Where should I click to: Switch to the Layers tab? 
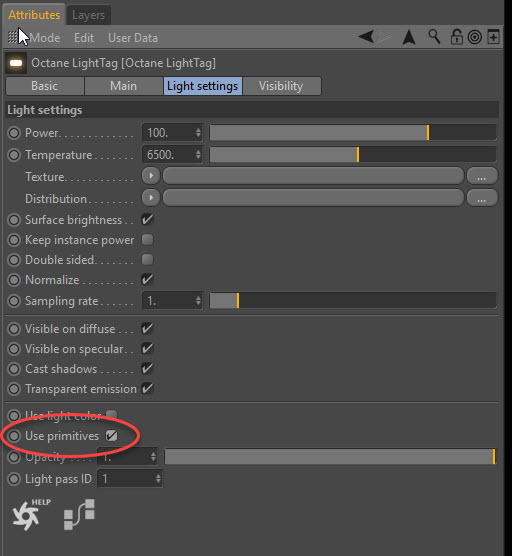tap(88, 15)
